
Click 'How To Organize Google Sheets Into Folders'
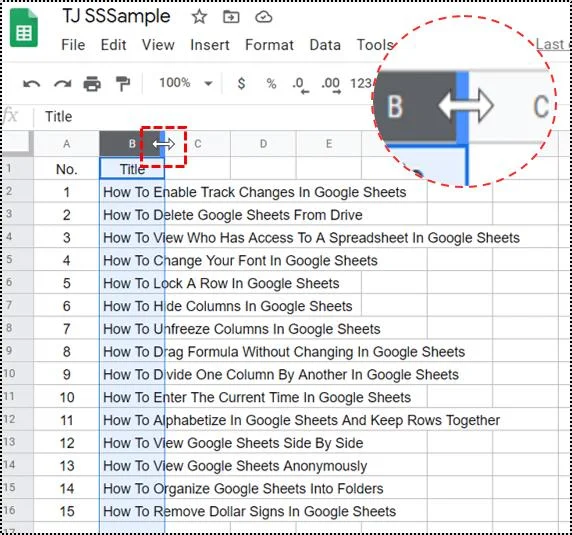243,489
